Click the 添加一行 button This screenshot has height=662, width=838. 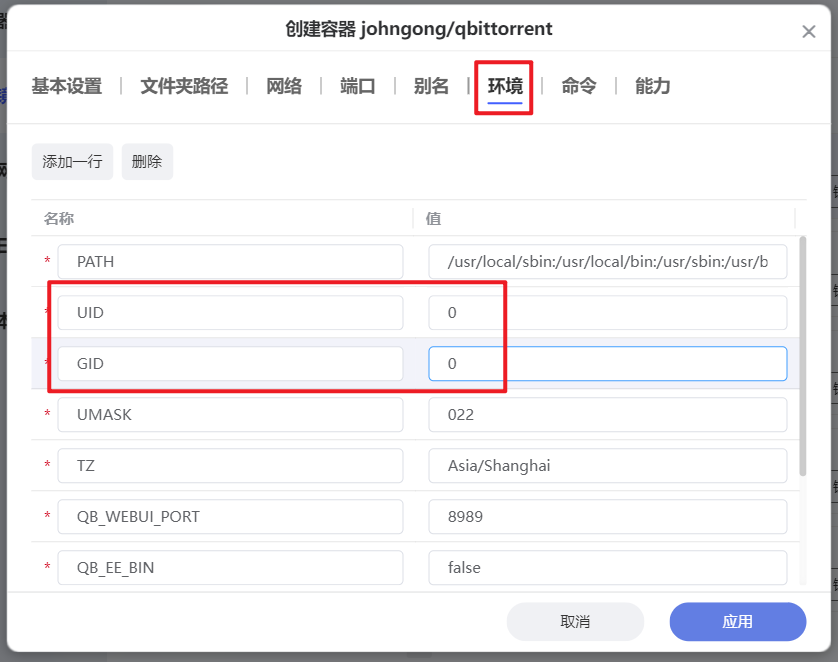[72, 161]
